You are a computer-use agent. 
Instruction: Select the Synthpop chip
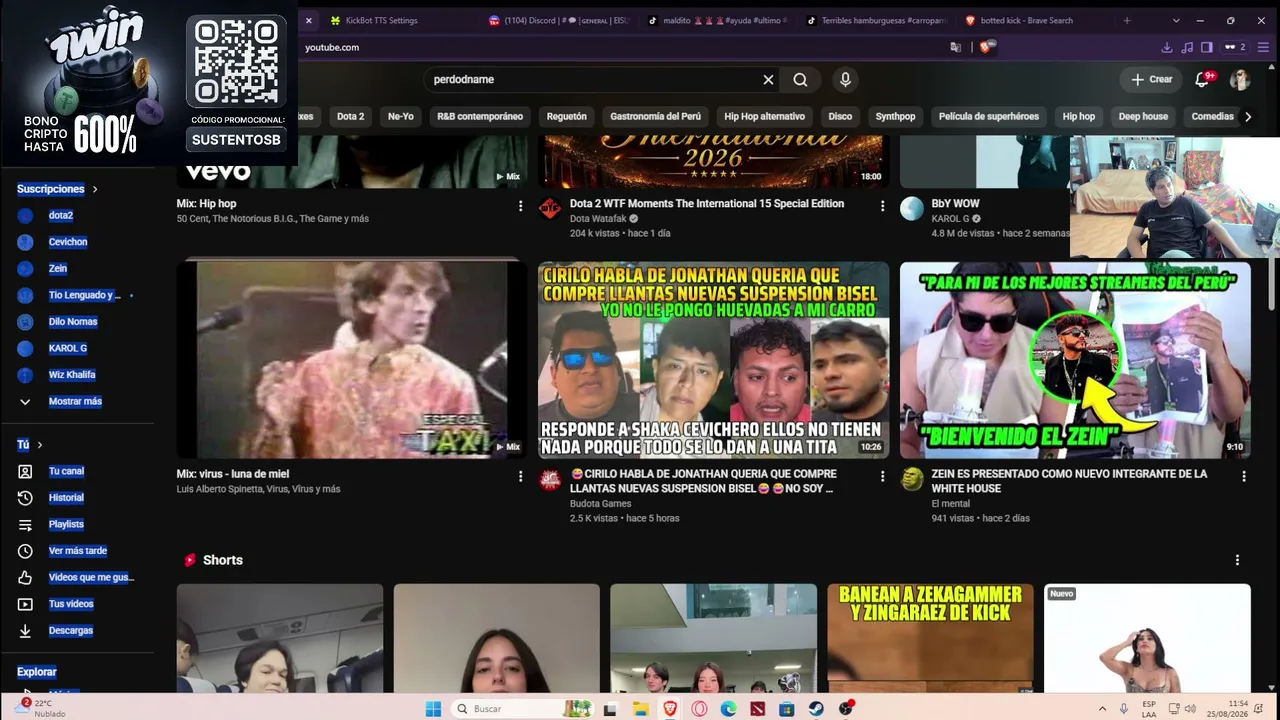tap(895, 116)
